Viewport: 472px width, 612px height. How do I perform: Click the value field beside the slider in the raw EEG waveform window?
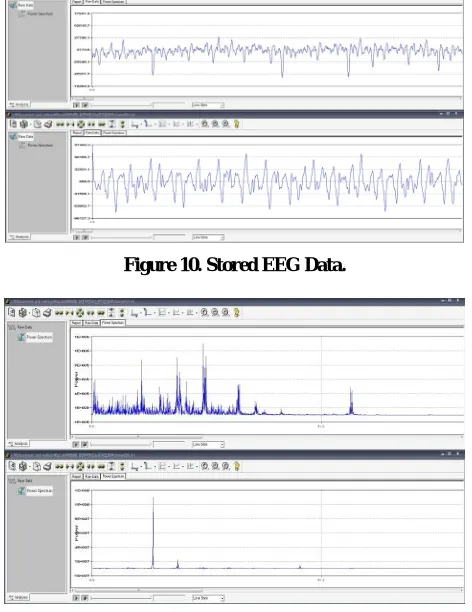169,237
